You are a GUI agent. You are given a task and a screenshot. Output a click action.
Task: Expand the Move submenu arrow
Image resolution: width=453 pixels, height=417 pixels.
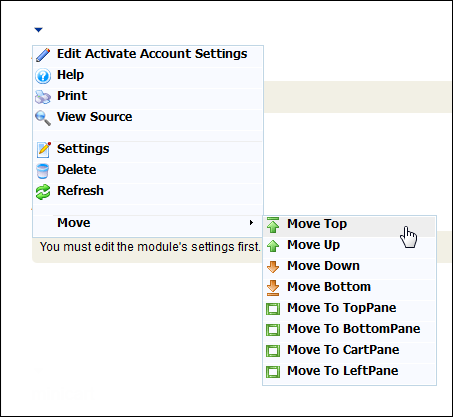pos(251,222)
